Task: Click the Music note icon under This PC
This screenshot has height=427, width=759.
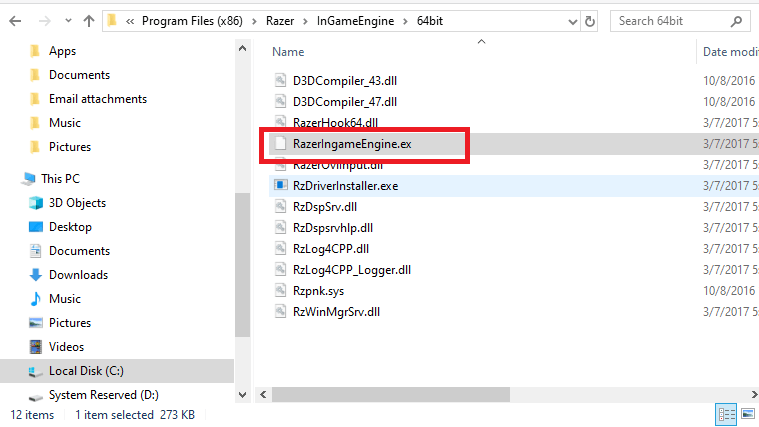Action: [x=35, y=299]
